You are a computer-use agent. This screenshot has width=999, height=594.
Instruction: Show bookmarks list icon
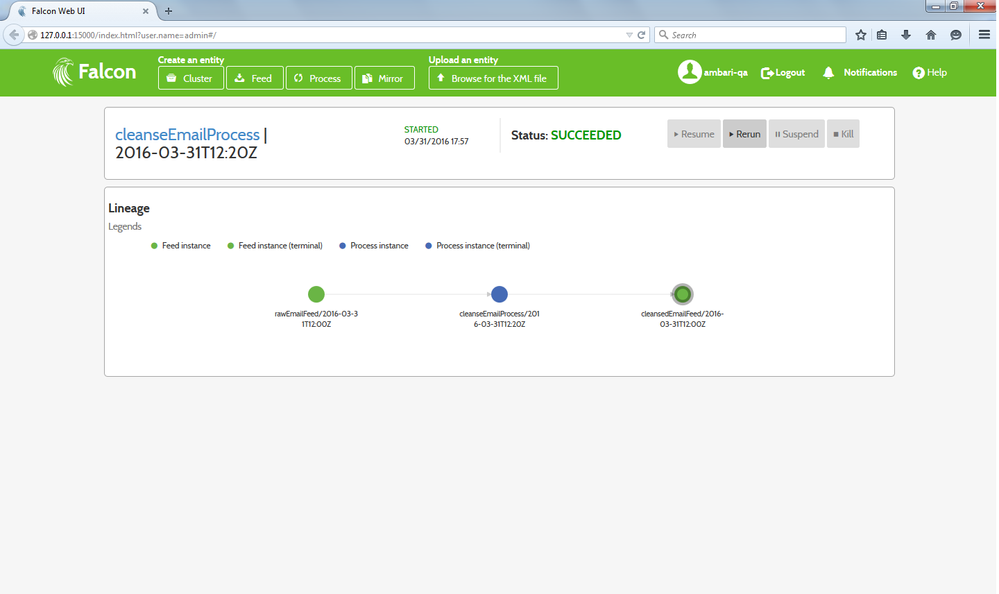point(882,35)
